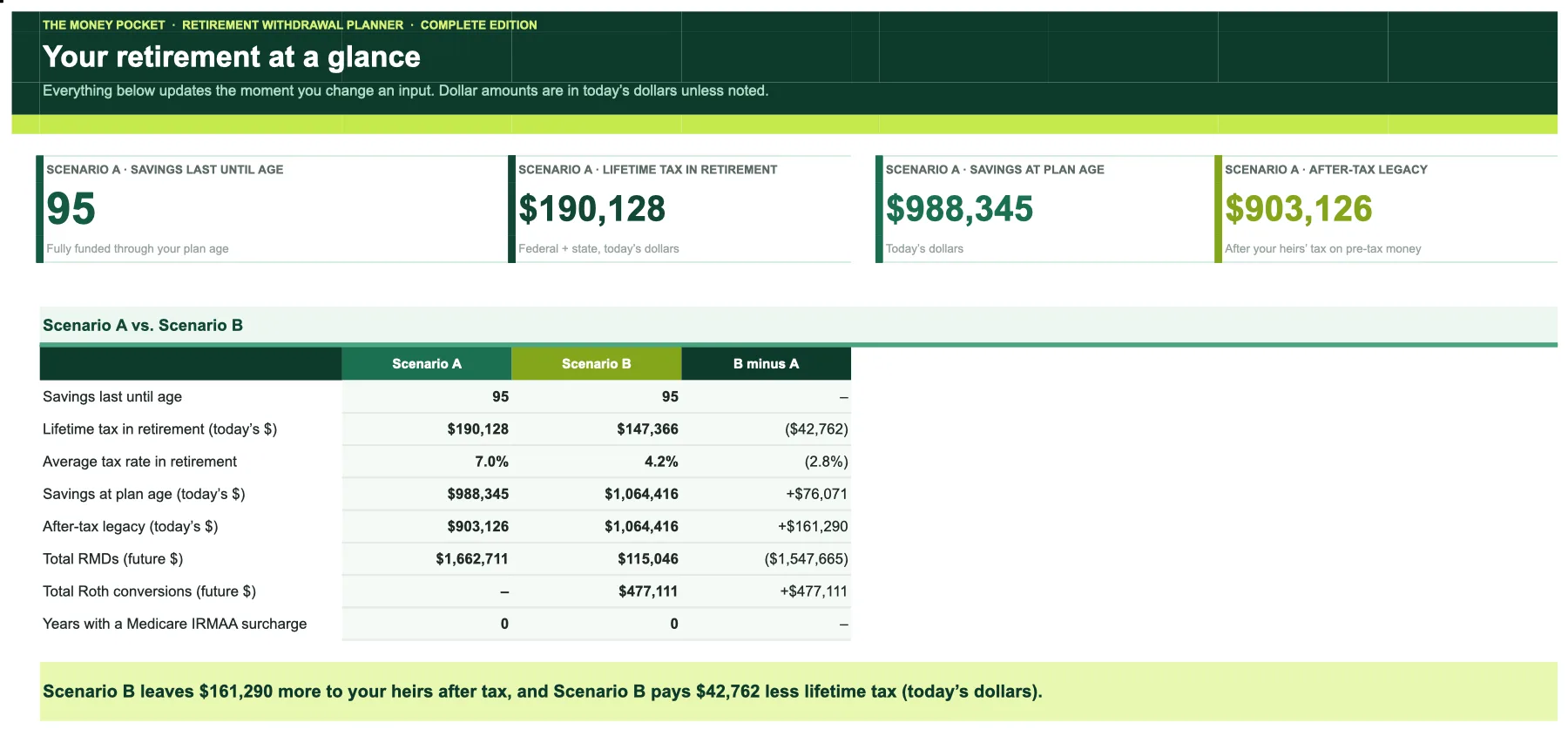
Task: Click the 'After your heirs' tax on pre-tax money' note
Action: 1322,248
